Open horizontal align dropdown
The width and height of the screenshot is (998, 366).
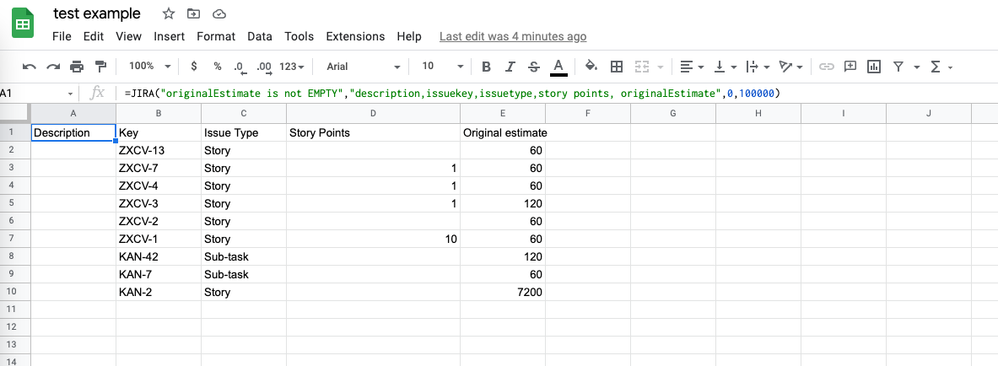pos(691,66)
